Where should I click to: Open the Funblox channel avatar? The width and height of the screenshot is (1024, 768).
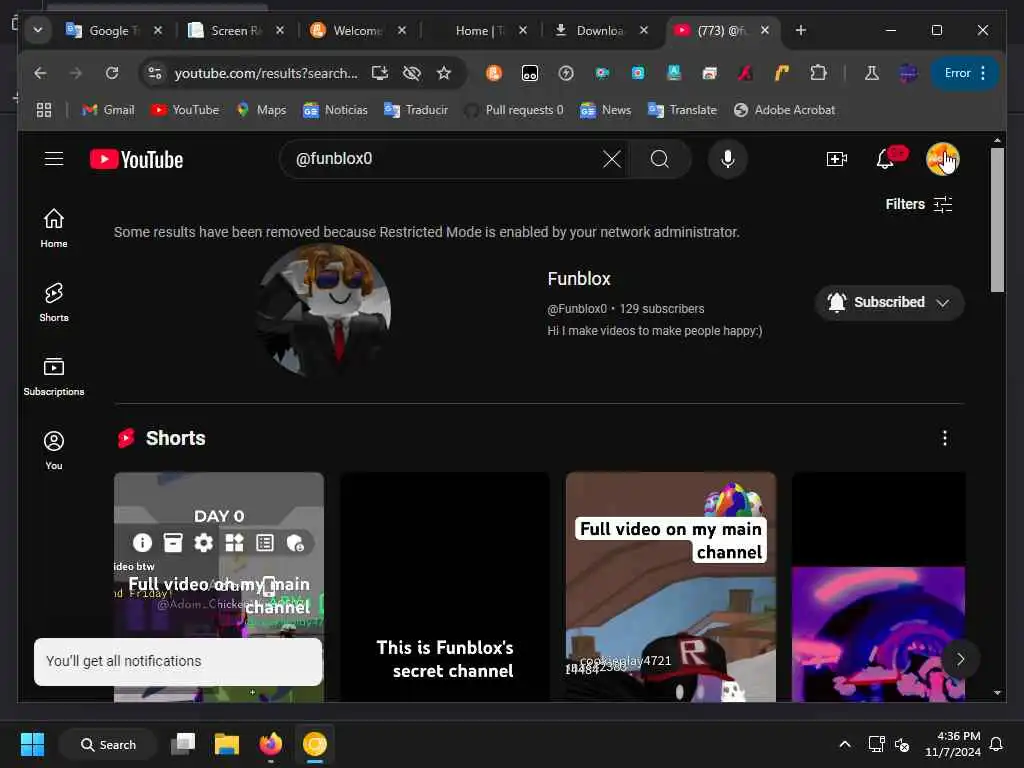[325, 310]
